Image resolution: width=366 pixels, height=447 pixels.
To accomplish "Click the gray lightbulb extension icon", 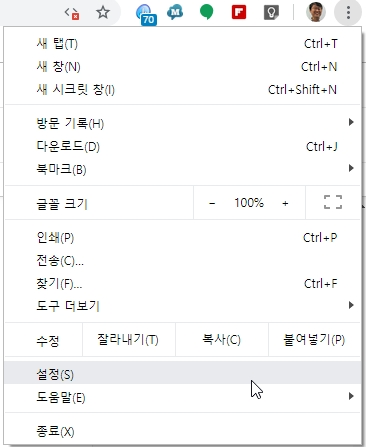I will [271, 13].
